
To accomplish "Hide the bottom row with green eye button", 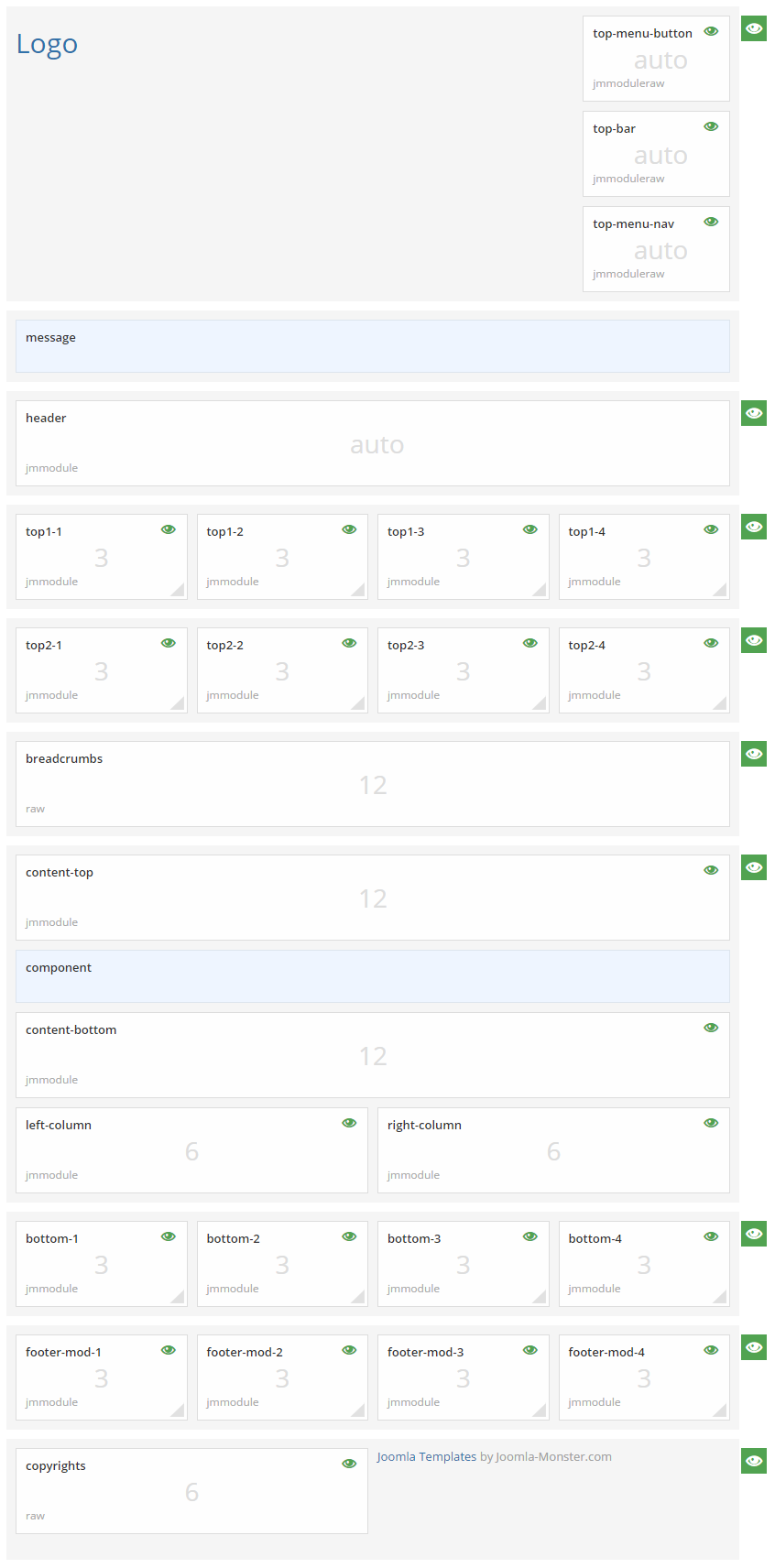I will pyautogui.click(x=754, y=1234).
